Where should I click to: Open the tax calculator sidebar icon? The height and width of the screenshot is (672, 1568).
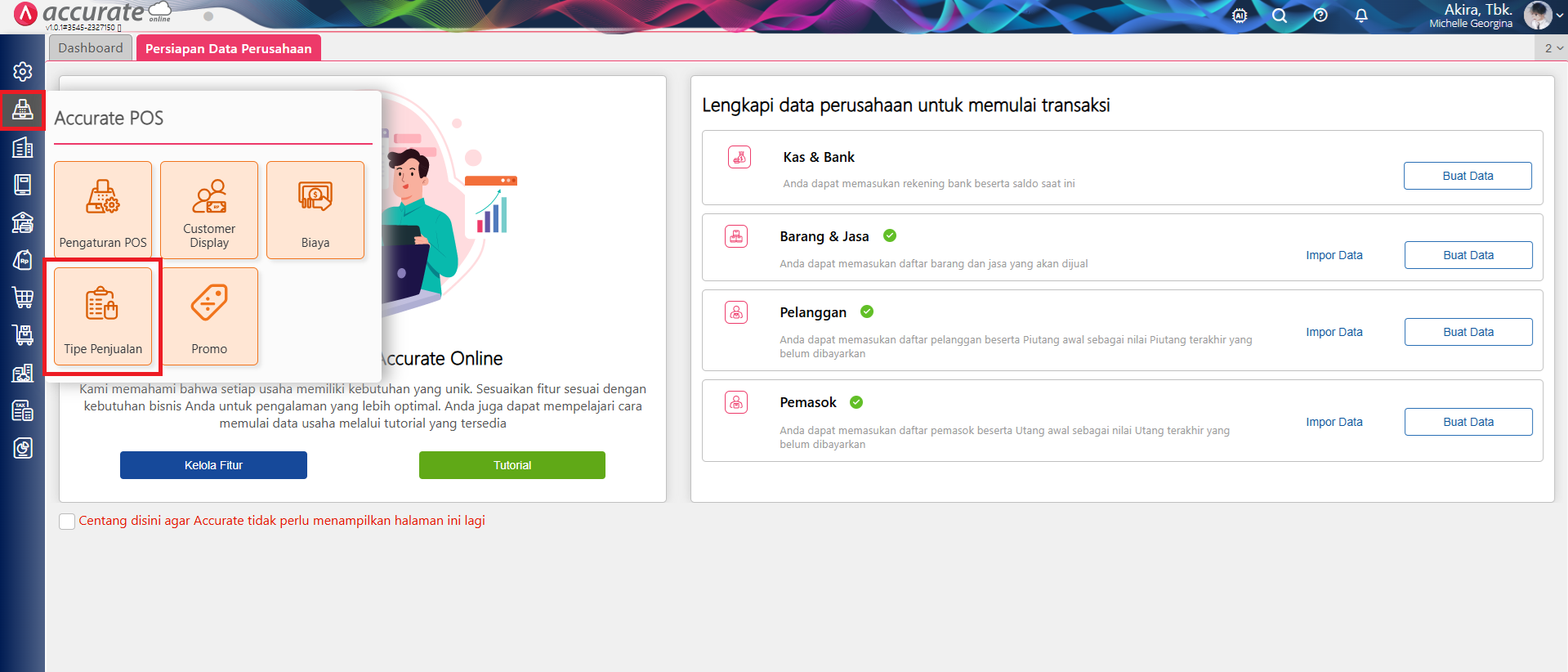coord(23,410)
